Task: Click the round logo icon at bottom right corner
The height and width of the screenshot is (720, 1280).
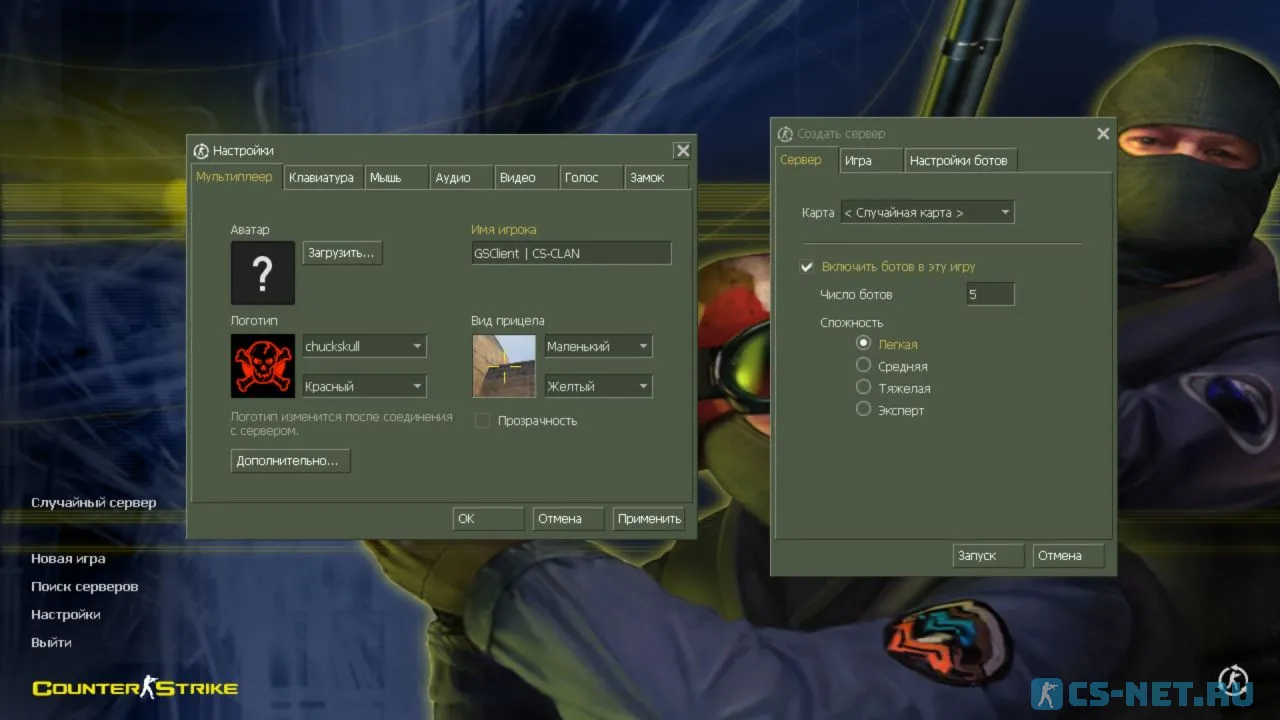Action: 1233,681
